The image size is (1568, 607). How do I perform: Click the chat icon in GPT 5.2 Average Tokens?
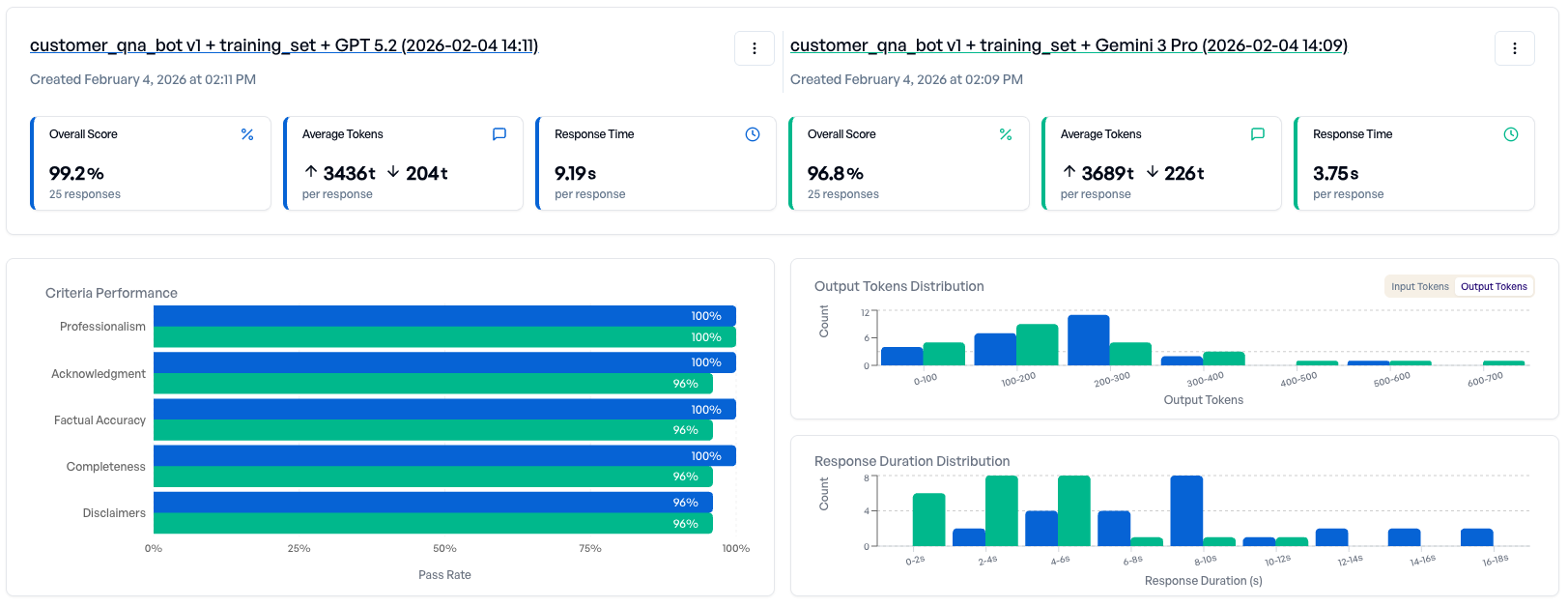[x=499, y=134]
